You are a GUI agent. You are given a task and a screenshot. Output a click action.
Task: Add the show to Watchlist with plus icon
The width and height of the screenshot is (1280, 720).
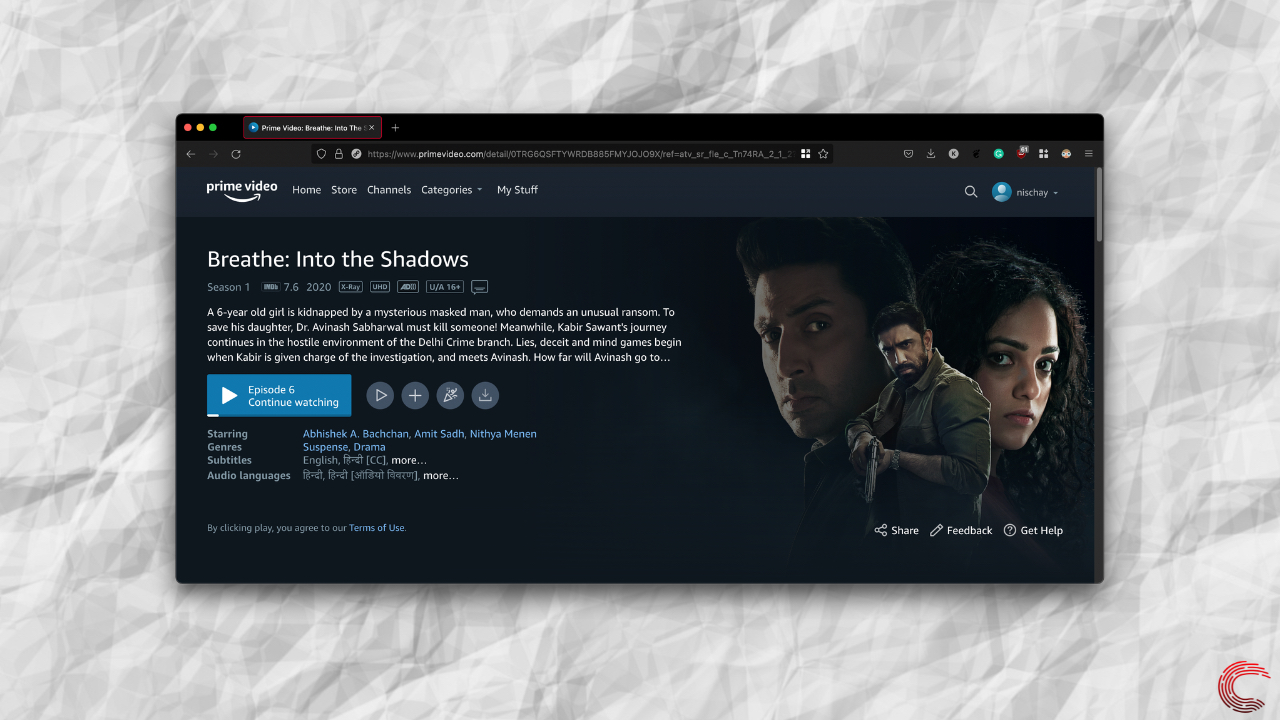pos(415,395)
